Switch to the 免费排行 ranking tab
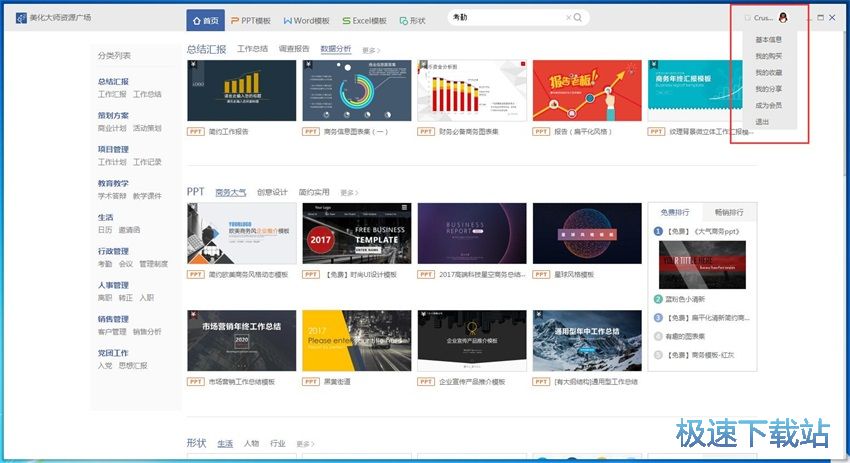The image size is (850, 463). coord(675,212)
